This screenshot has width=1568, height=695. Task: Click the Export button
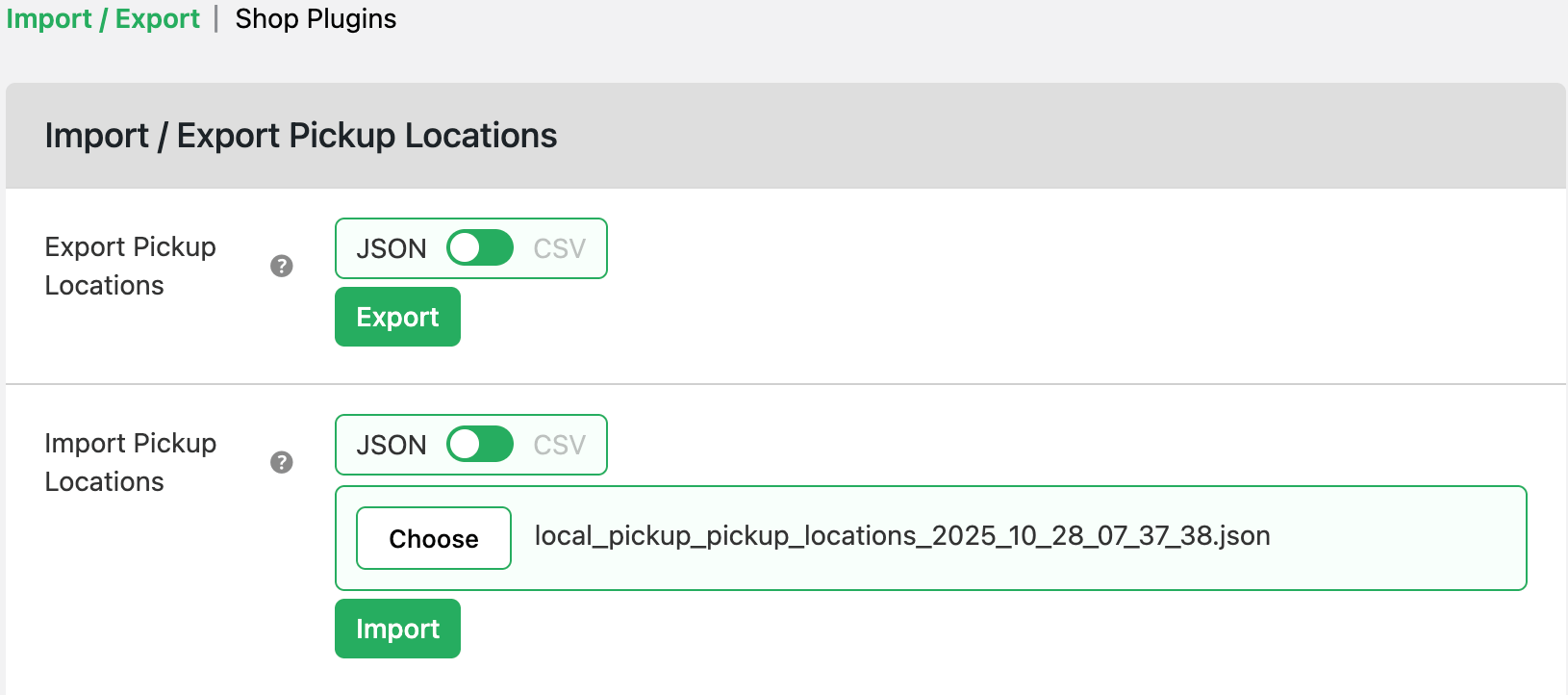(x=397, y=316)
